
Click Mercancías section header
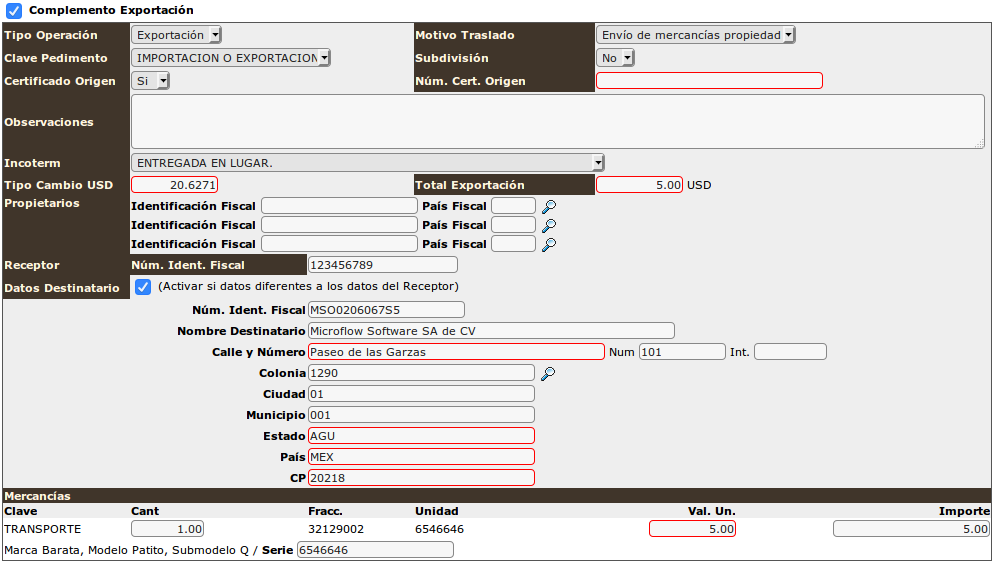pos(497,496)
